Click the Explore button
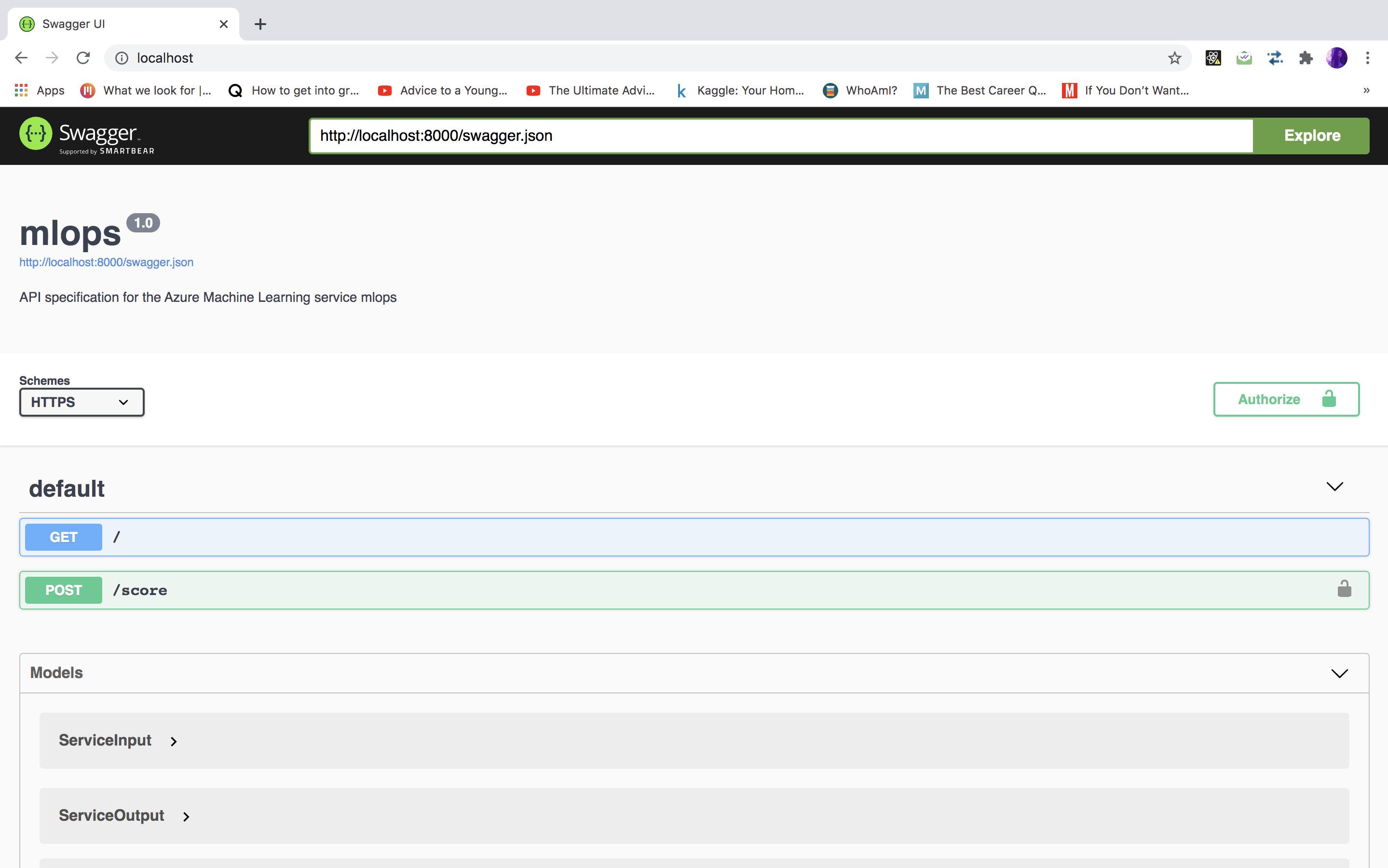This screenshot has width=1388, height=868. click(1312, 136)
